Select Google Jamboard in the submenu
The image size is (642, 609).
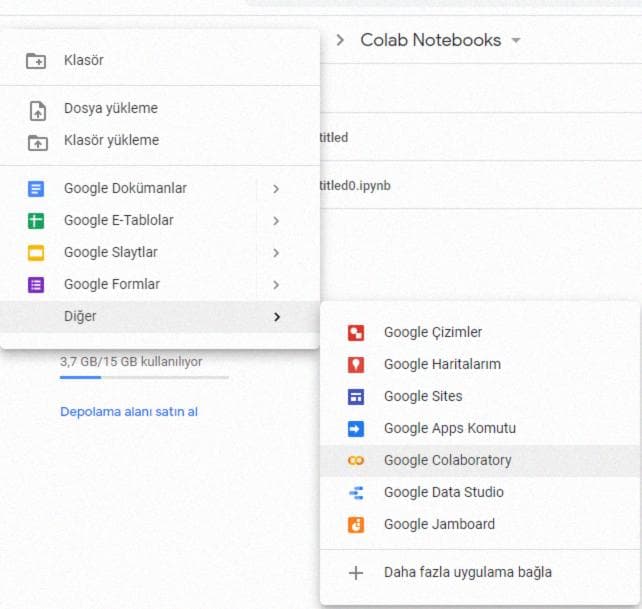pos(480,525)
